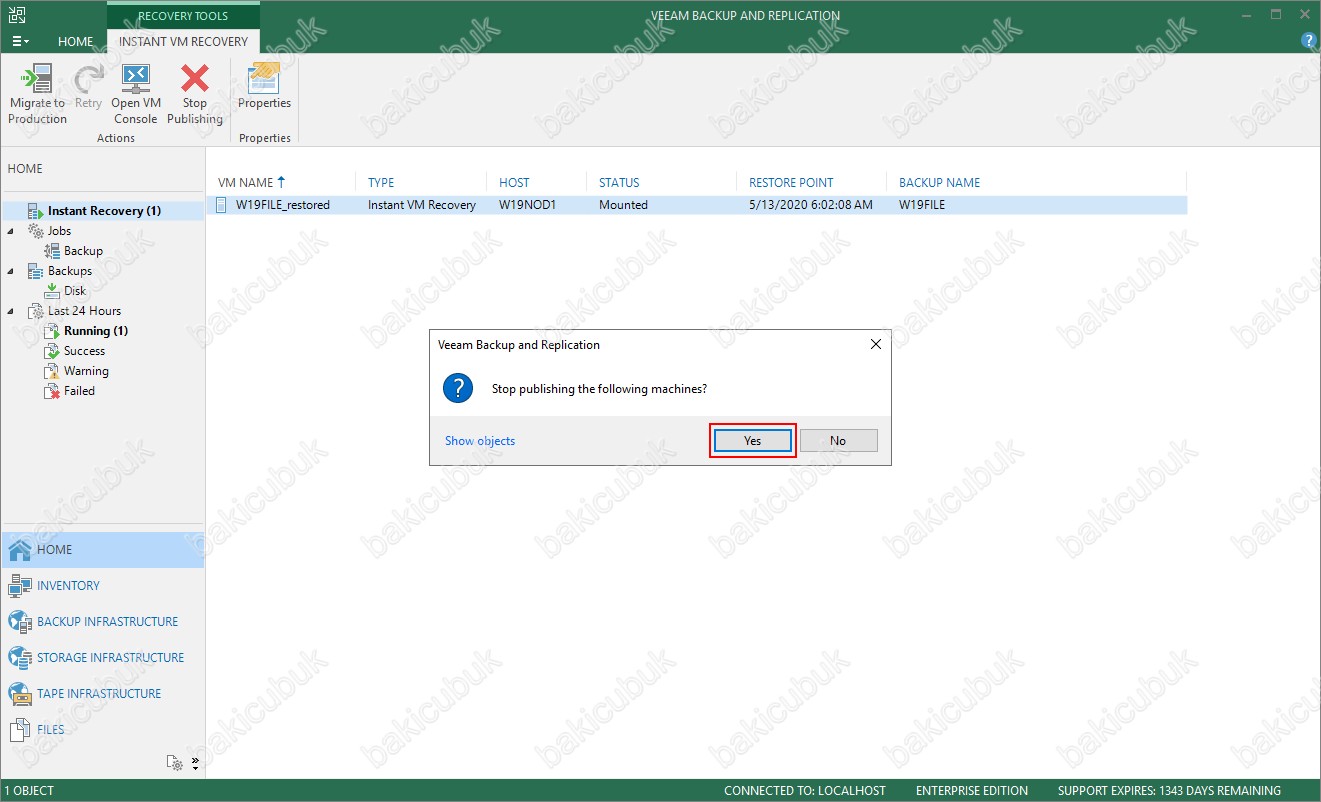Select the Failed node
The image size is (1321, 802).
[79, 391]
